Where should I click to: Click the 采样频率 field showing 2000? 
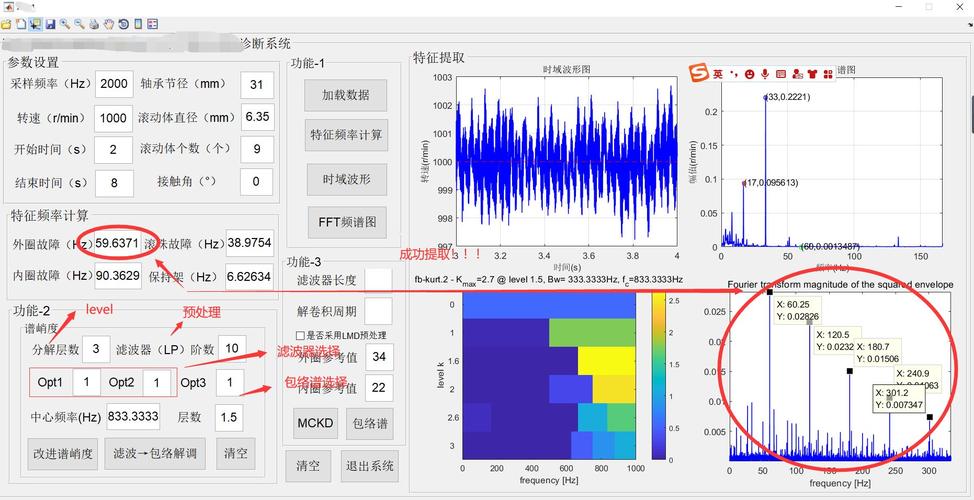tap(114, 84)
